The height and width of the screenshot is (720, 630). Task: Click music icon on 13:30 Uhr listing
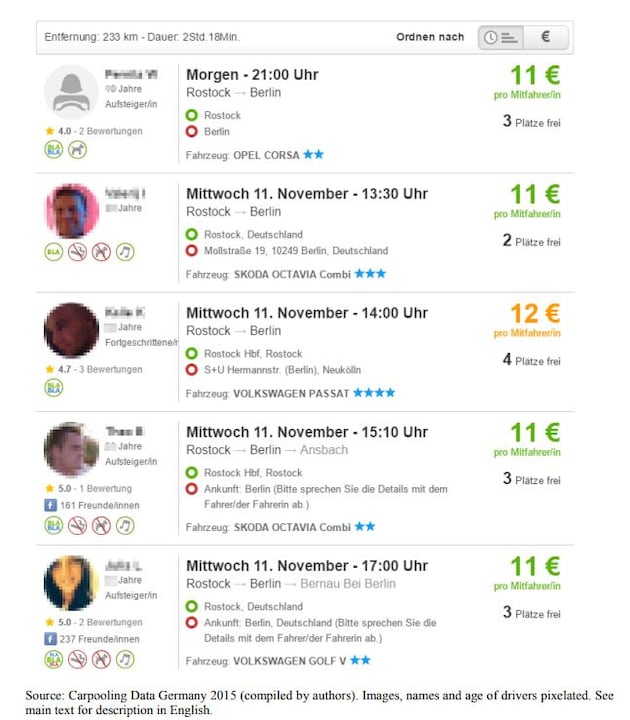(x=125, y=252)
